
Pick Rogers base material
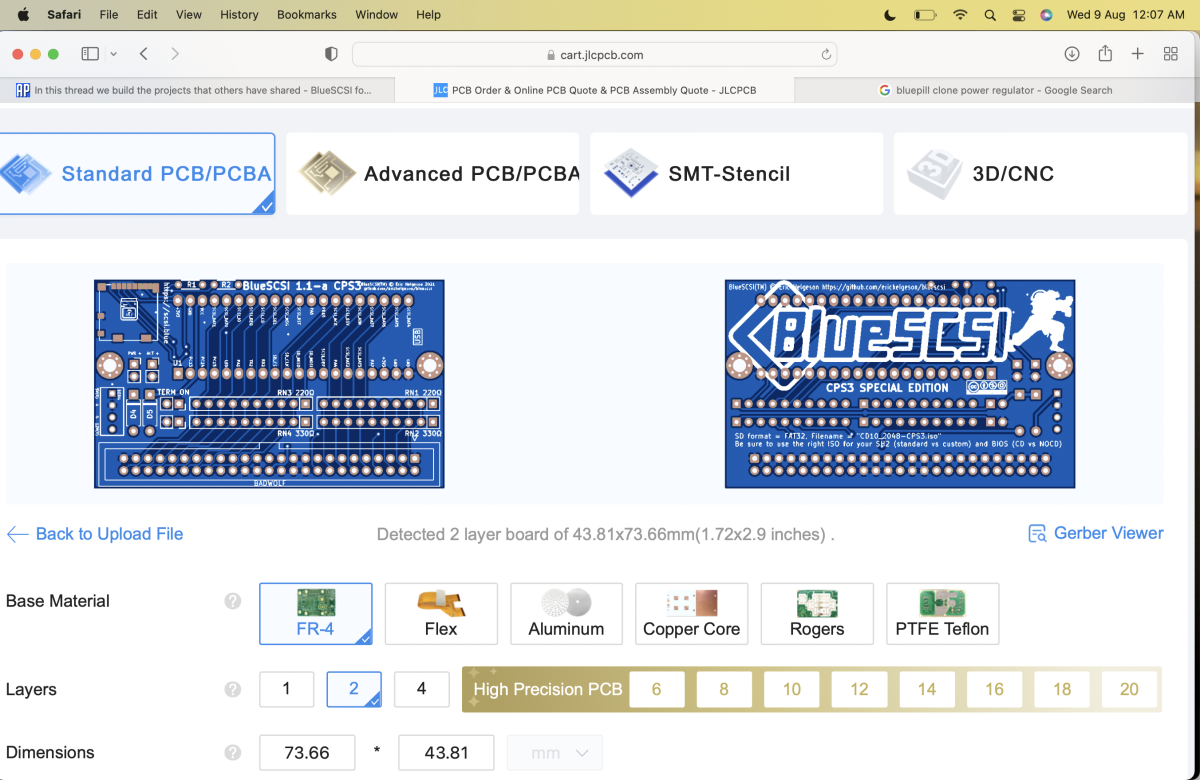click(x=817, y=614)
